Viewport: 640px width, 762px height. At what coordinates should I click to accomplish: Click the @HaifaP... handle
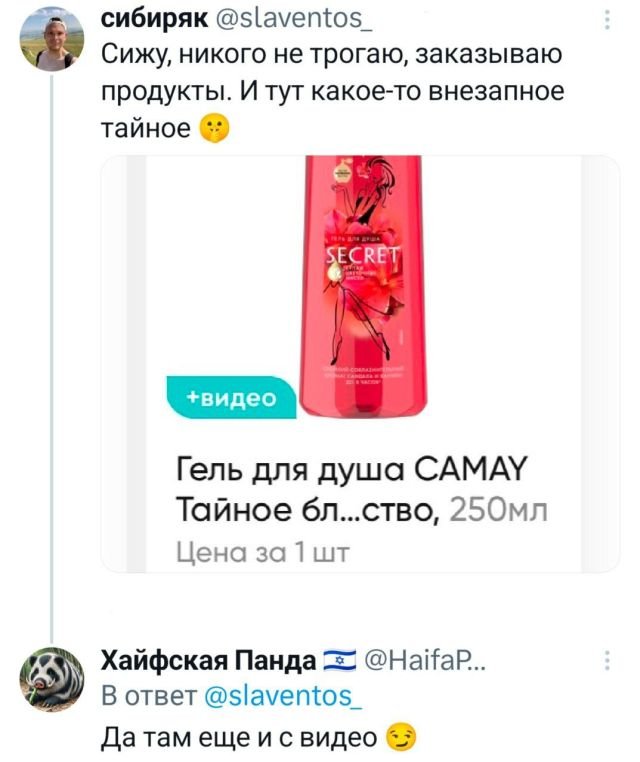click(424, 660)
